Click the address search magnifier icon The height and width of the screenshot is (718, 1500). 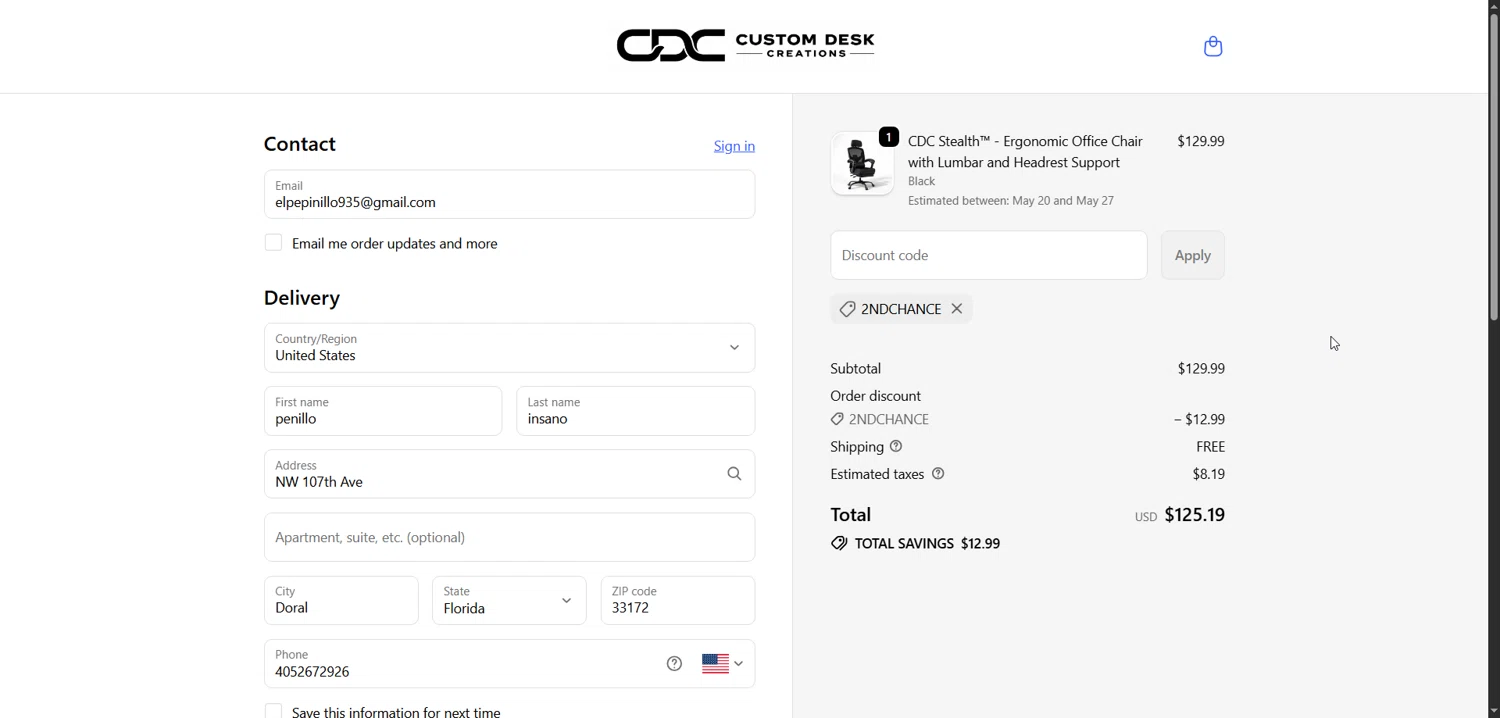pos(734,474)
